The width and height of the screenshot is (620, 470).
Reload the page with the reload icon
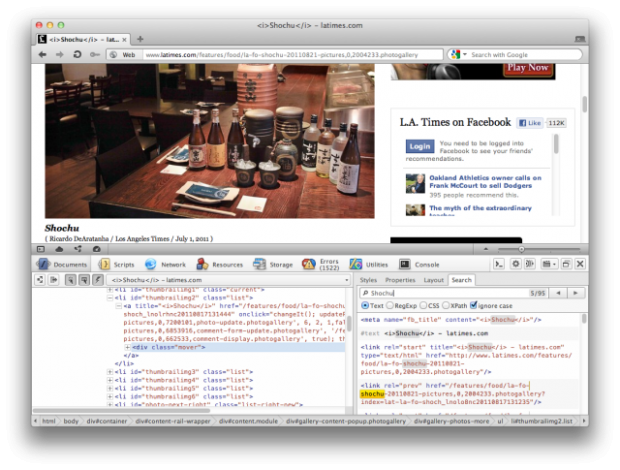77,55
